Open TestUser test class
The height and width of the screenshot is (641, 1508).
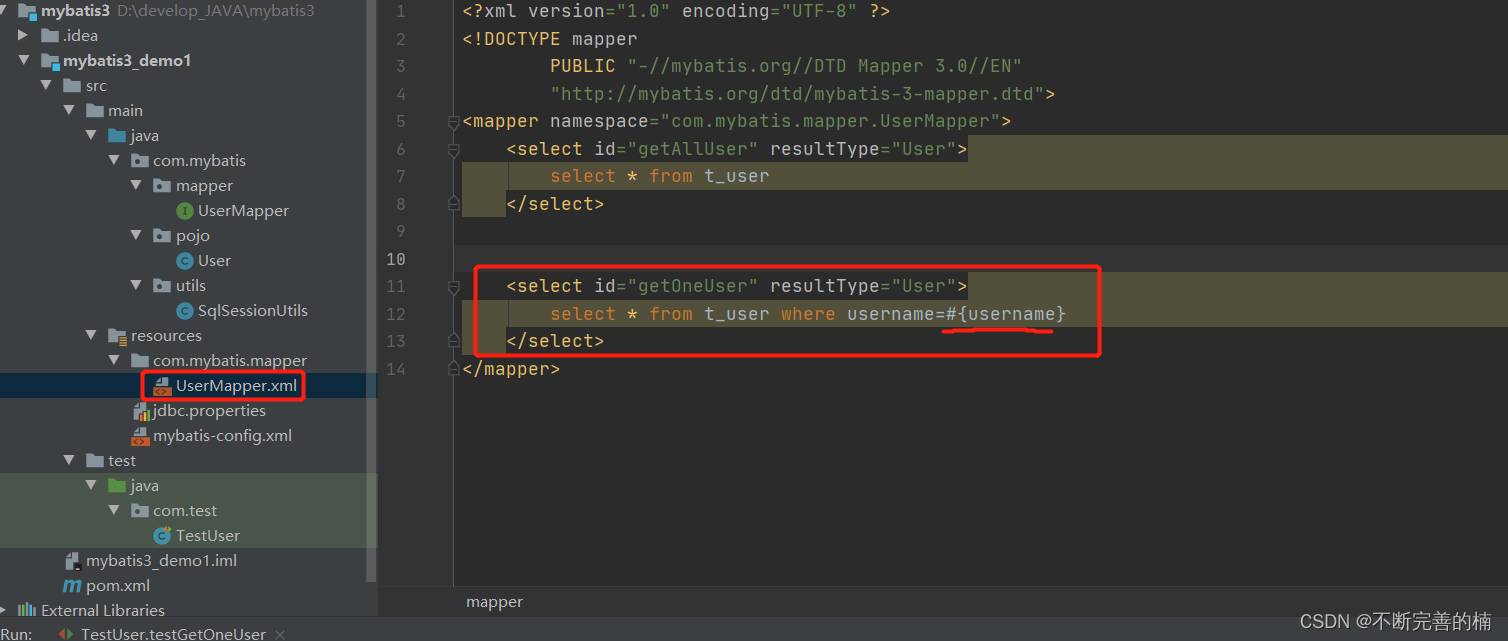coord(208,535)
